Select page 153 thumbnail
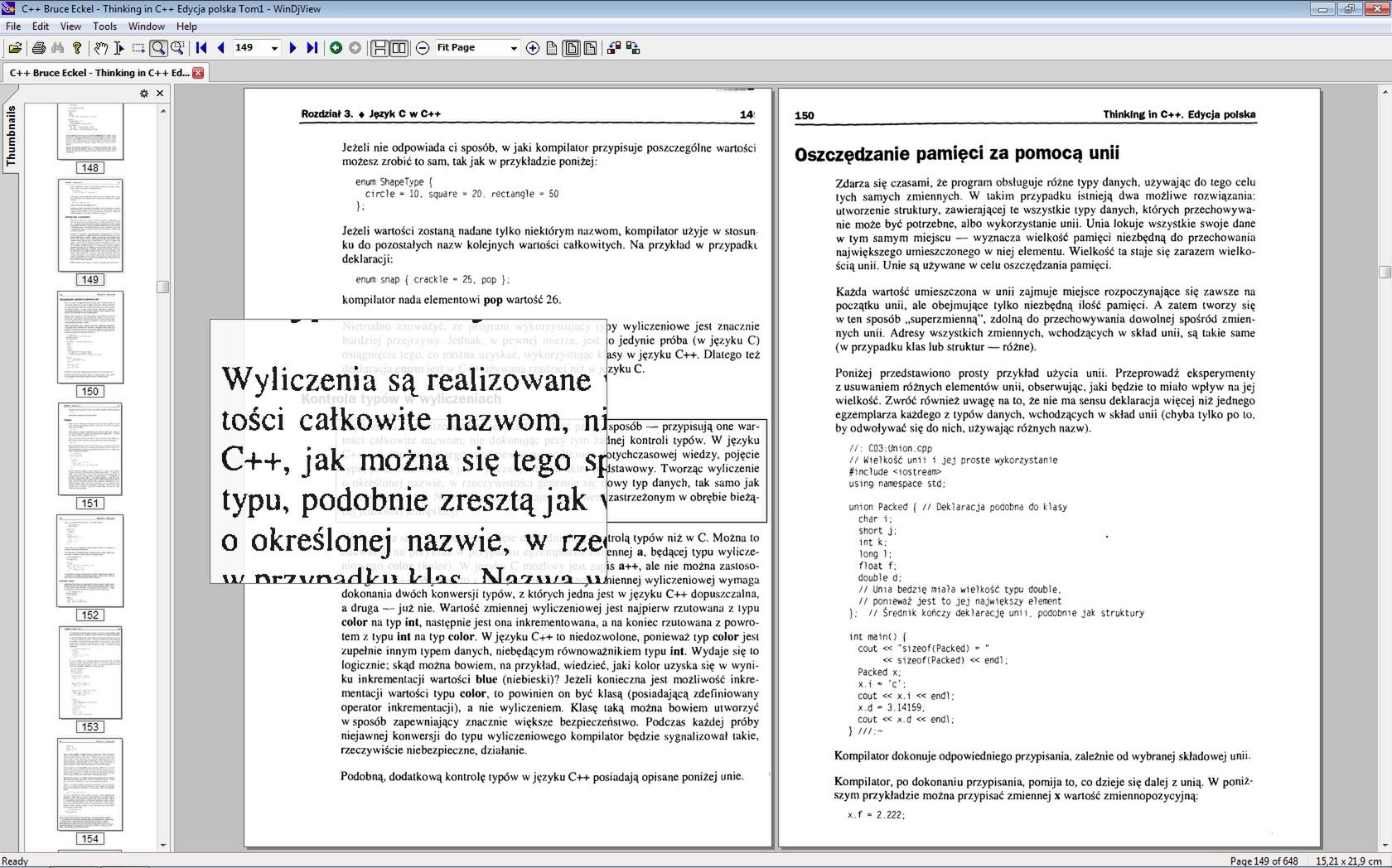This screenshot has height=868, width=1392. (x=90, y=680)
